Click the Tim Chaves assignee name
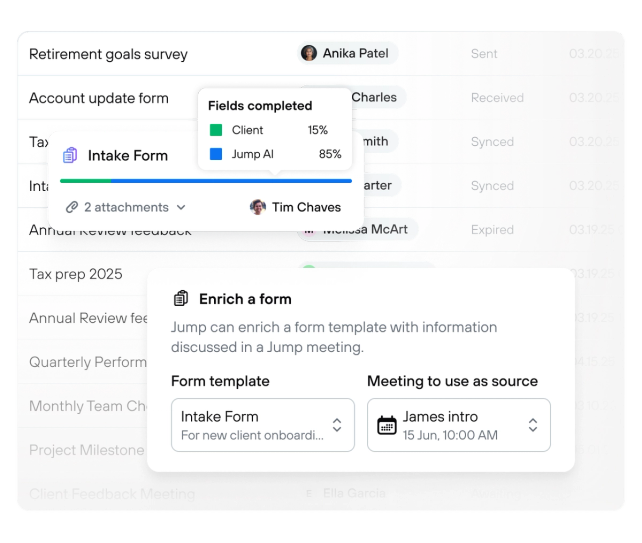The height and width of the screenshot is (543, 642). coord(306,207)
